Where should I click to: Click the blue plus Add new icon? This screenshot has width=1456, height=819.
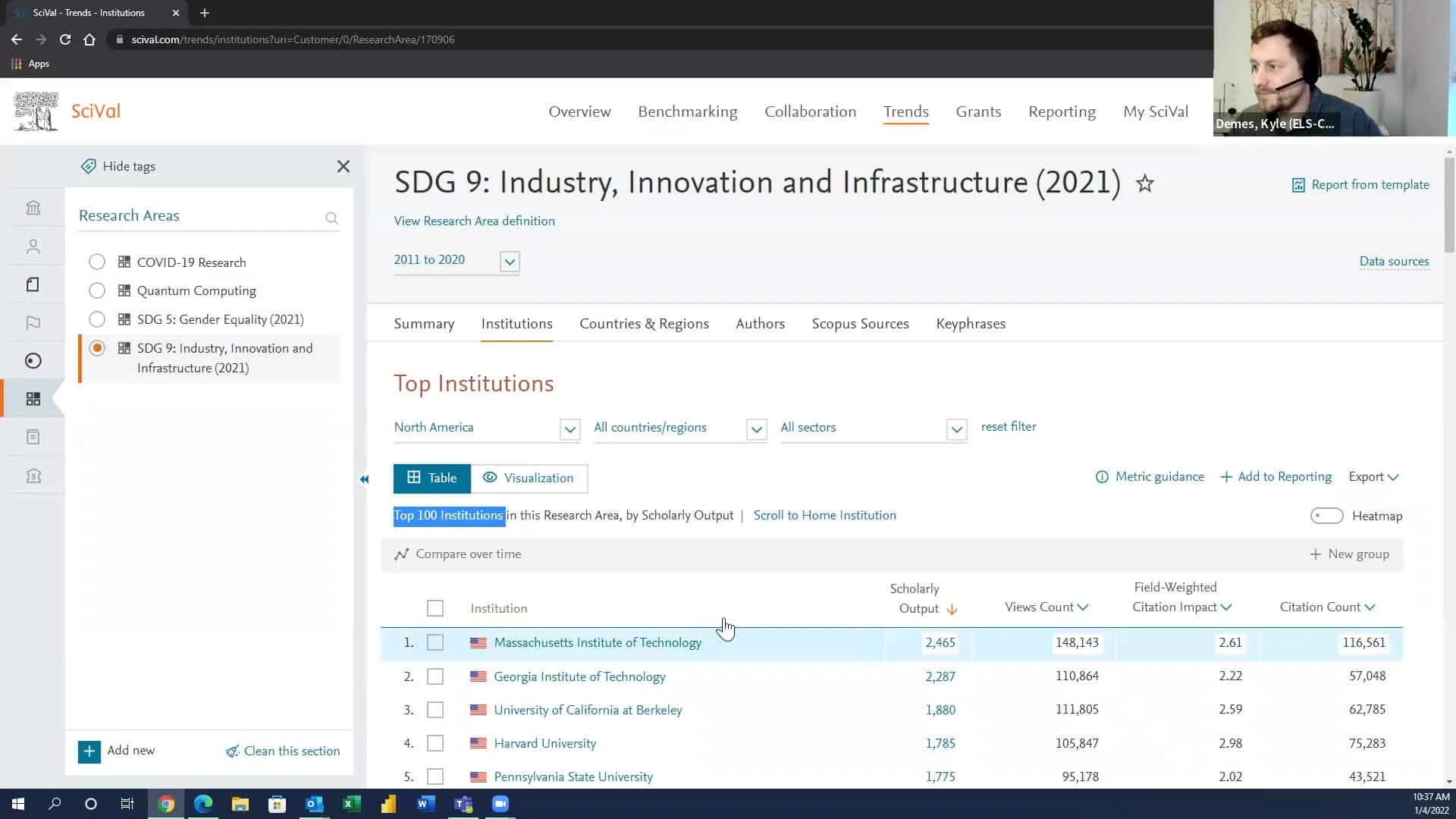pyautogui.click(x=89, y=751)
